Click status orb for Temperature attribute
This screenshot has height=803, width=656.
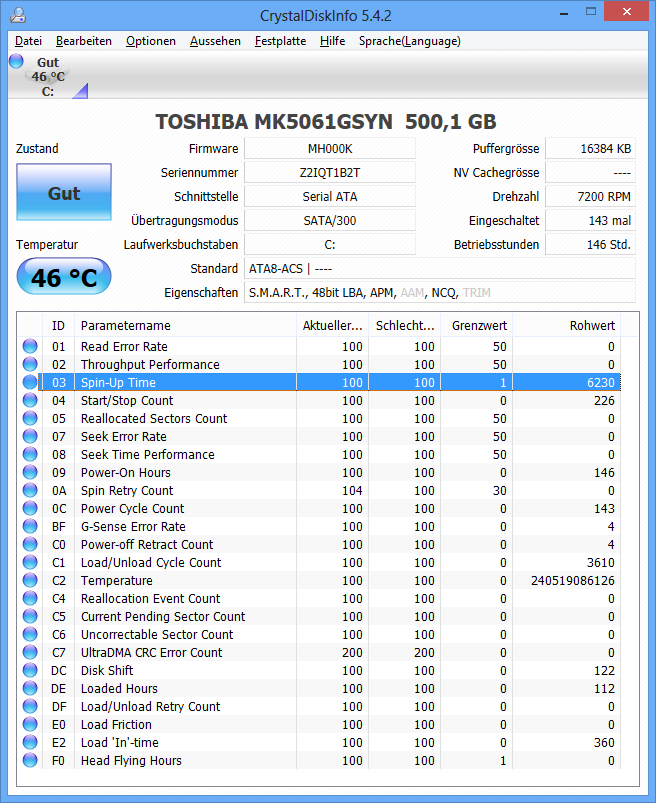(x=30, y=580)
